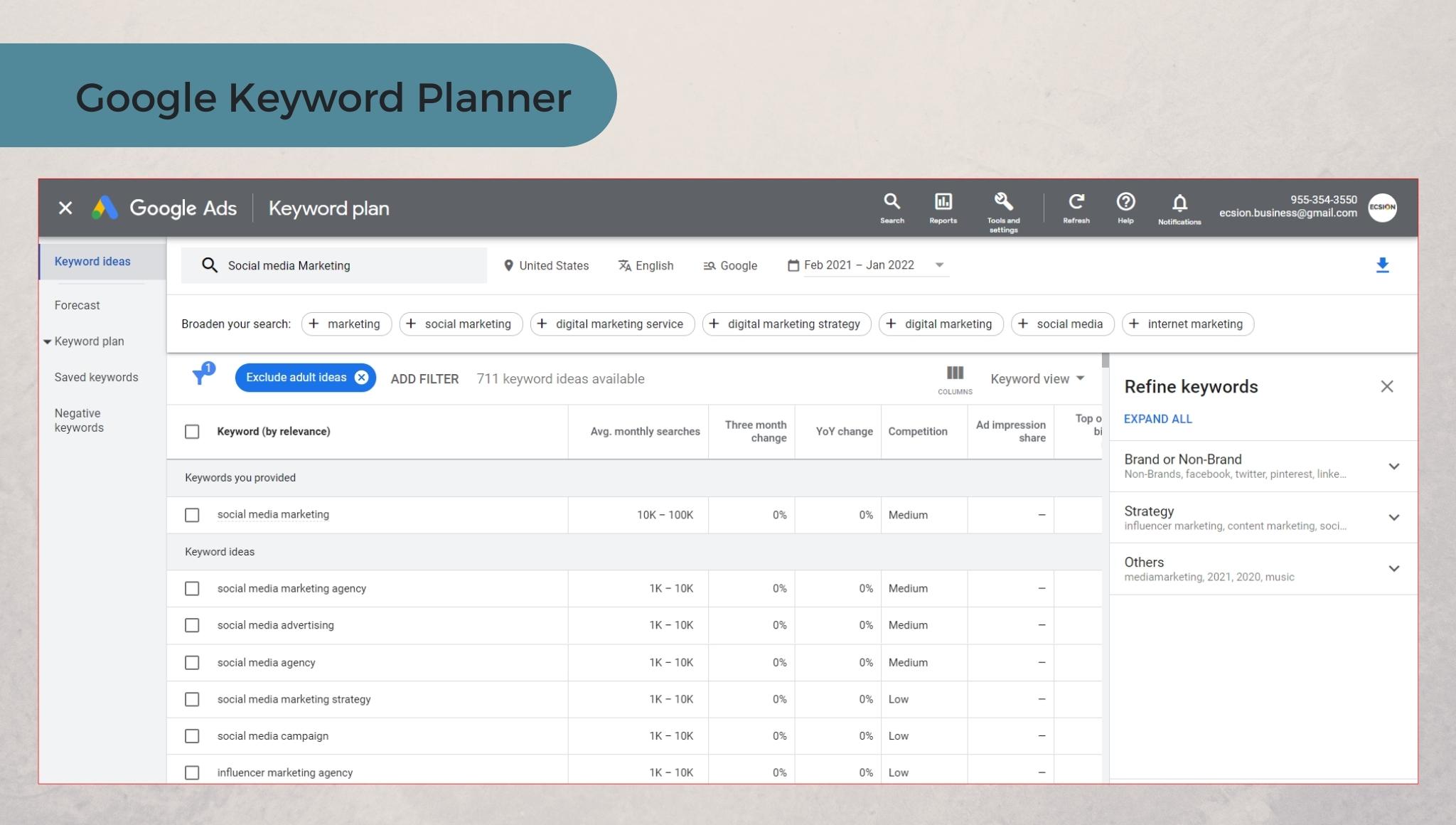Sort by Three month change header
This screenshot has height=825, width=1456.
pyautogui.click(x=755, y=431)
